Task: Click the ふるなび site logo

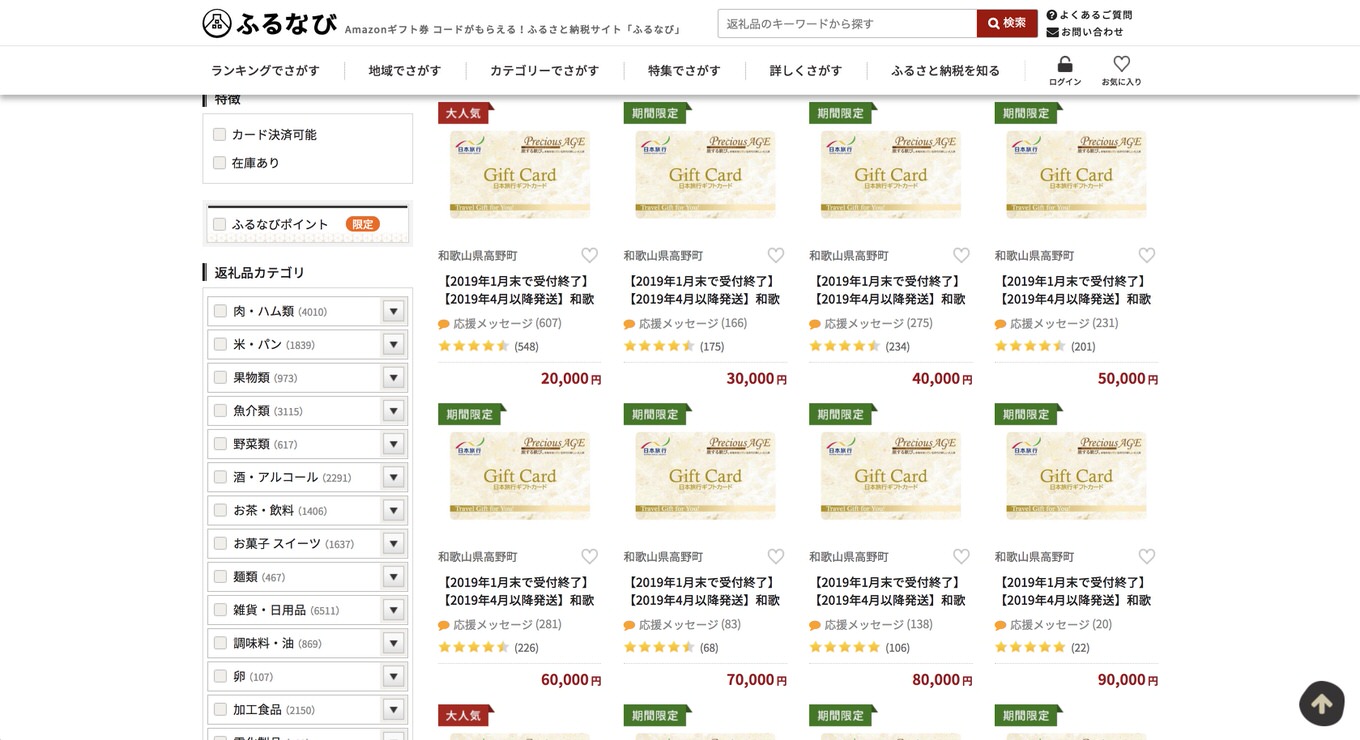Action: [270, 23]
